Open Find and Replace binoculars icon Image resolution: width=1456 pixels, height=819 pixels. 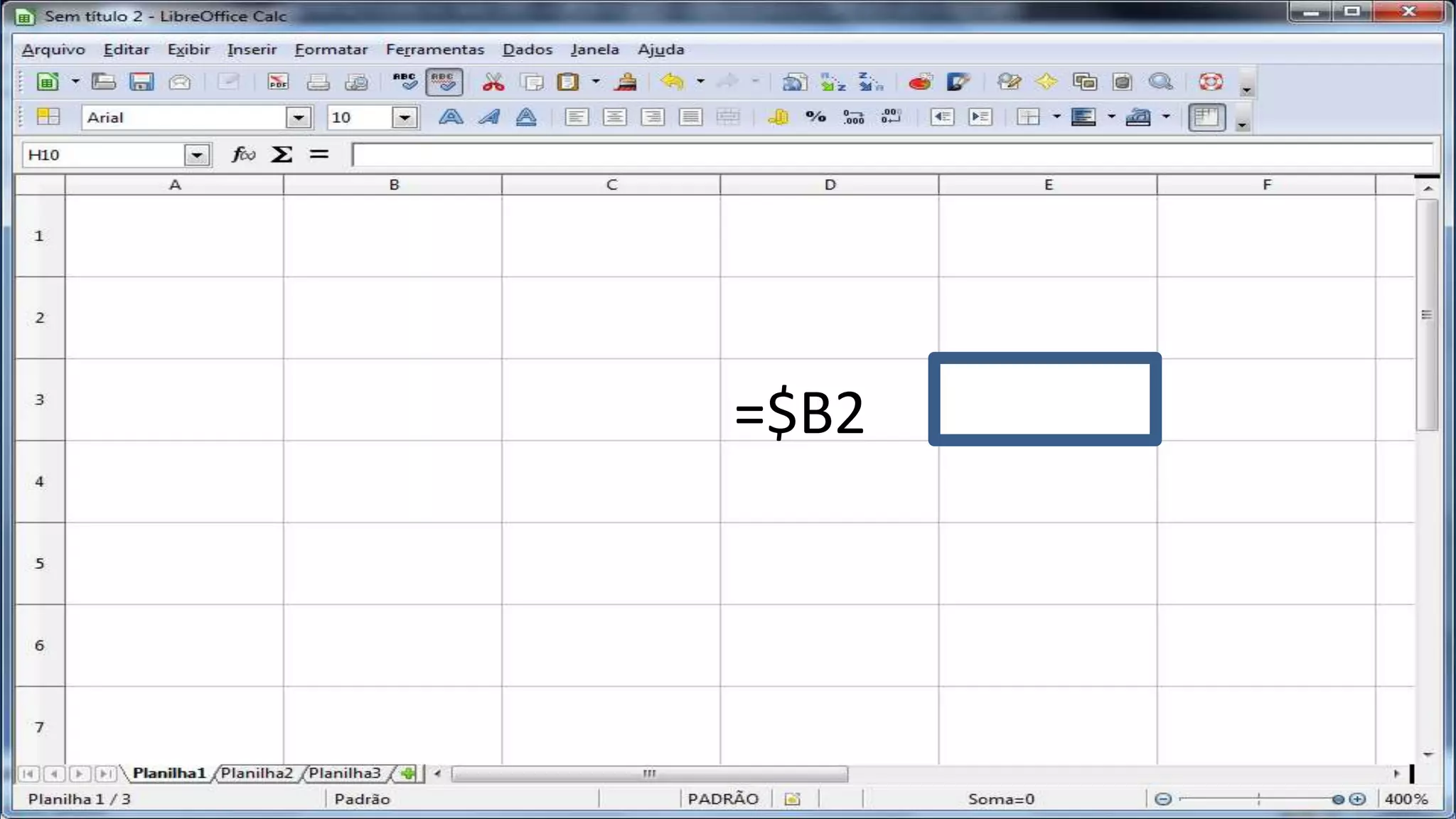pyautogui.click(x=1007, y=82)
